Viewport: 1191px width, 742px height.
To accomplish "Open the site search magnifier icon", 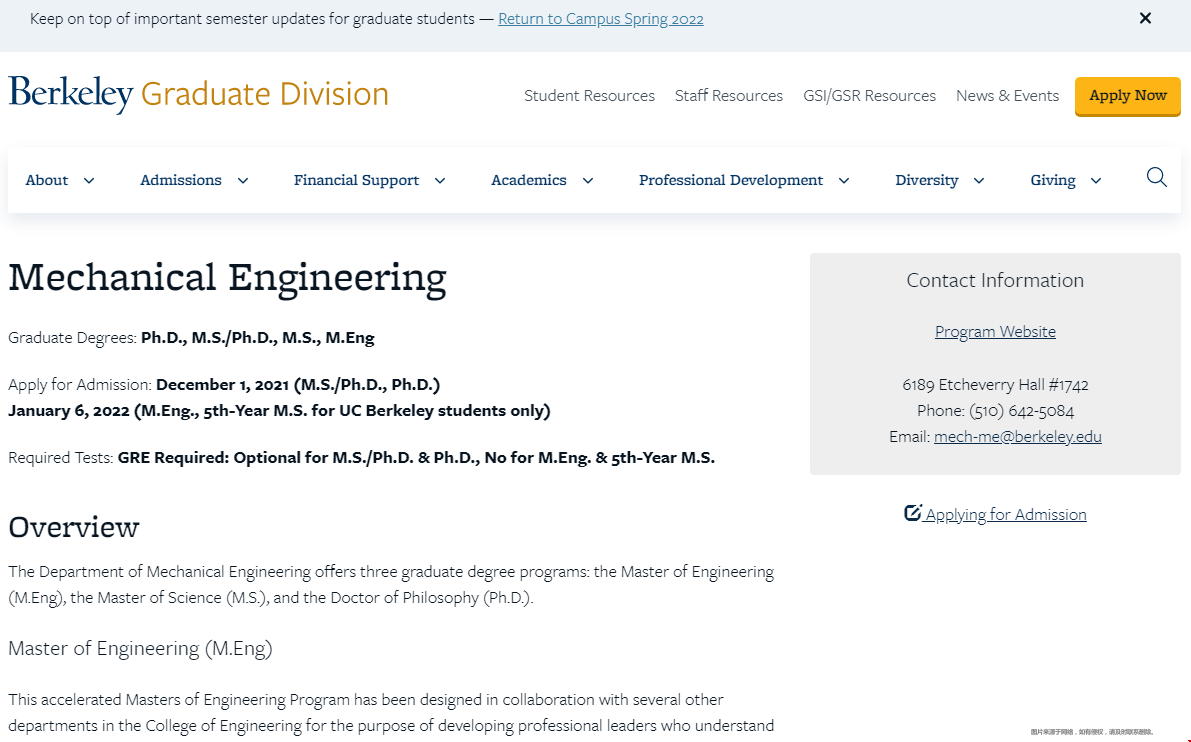I will click(x=1156, y=178).
